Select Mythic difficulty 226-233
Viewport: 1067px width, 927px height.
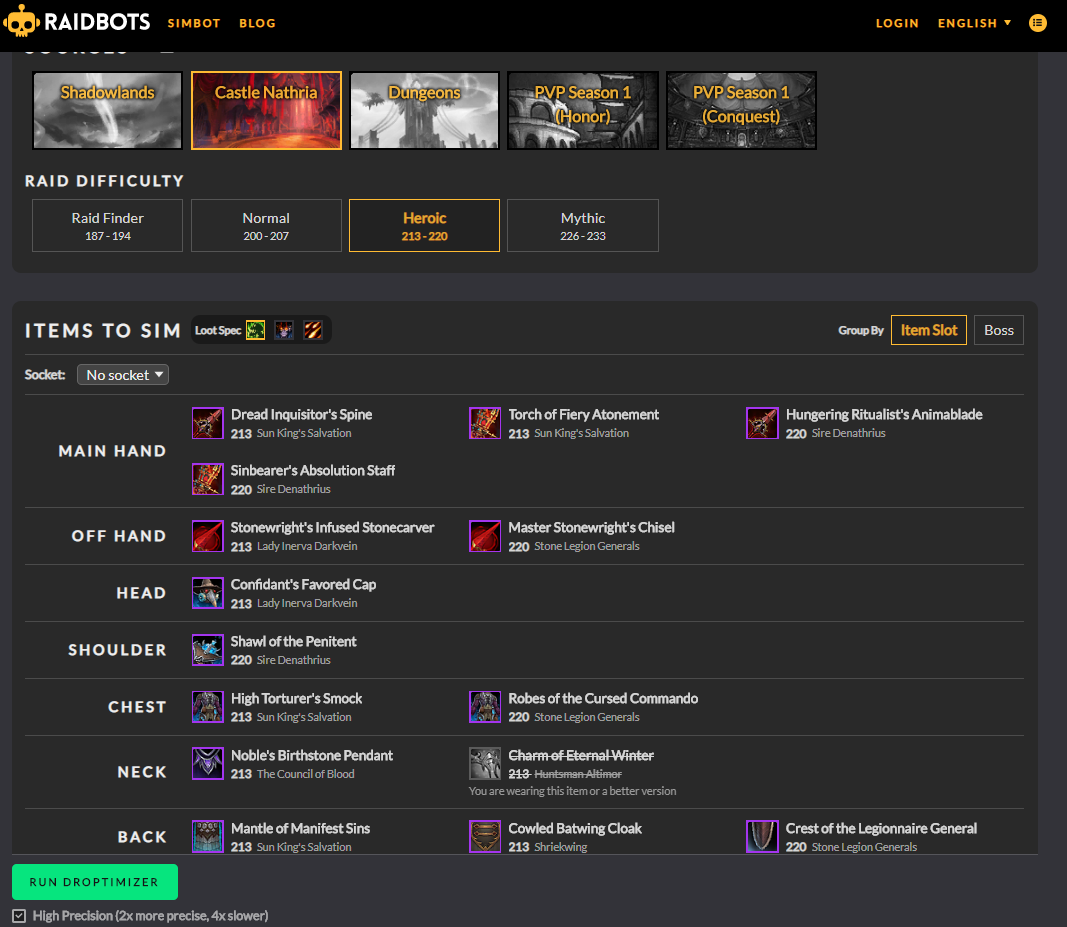coord(582,225)
